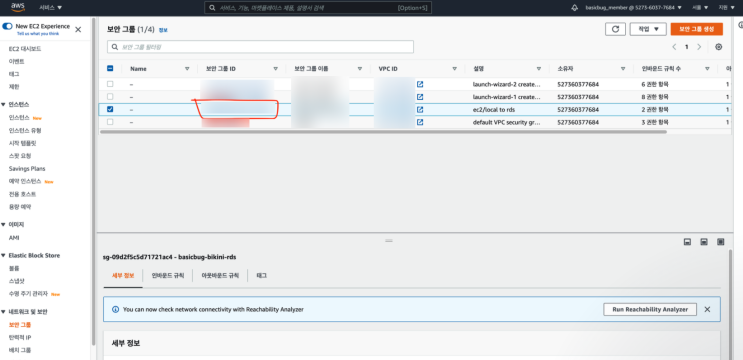Click the info icon in Reachability banner
The image size is (743, 360).
(115, 309)
